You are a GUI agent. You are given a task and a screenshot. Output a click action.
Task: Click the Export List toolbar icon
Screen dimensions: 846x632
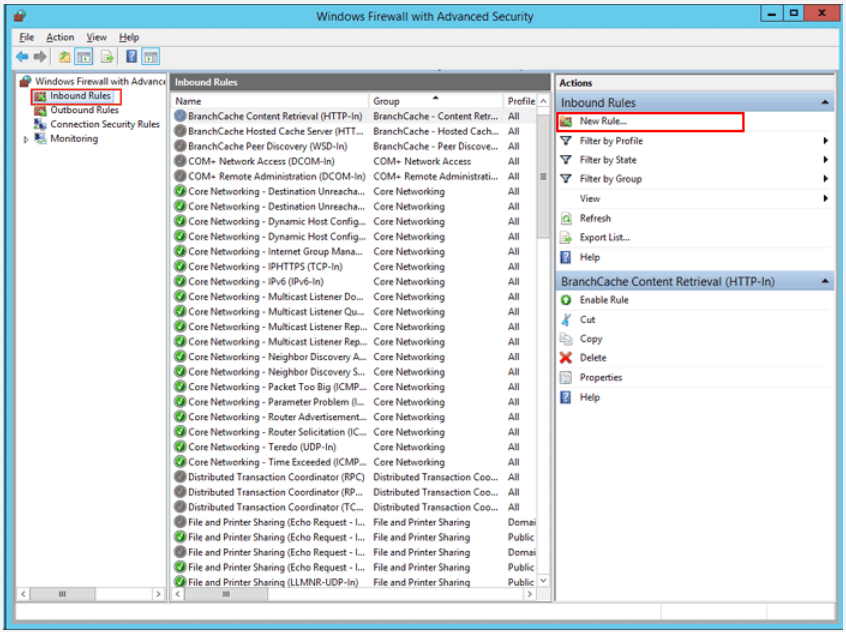tap(107, 57)
